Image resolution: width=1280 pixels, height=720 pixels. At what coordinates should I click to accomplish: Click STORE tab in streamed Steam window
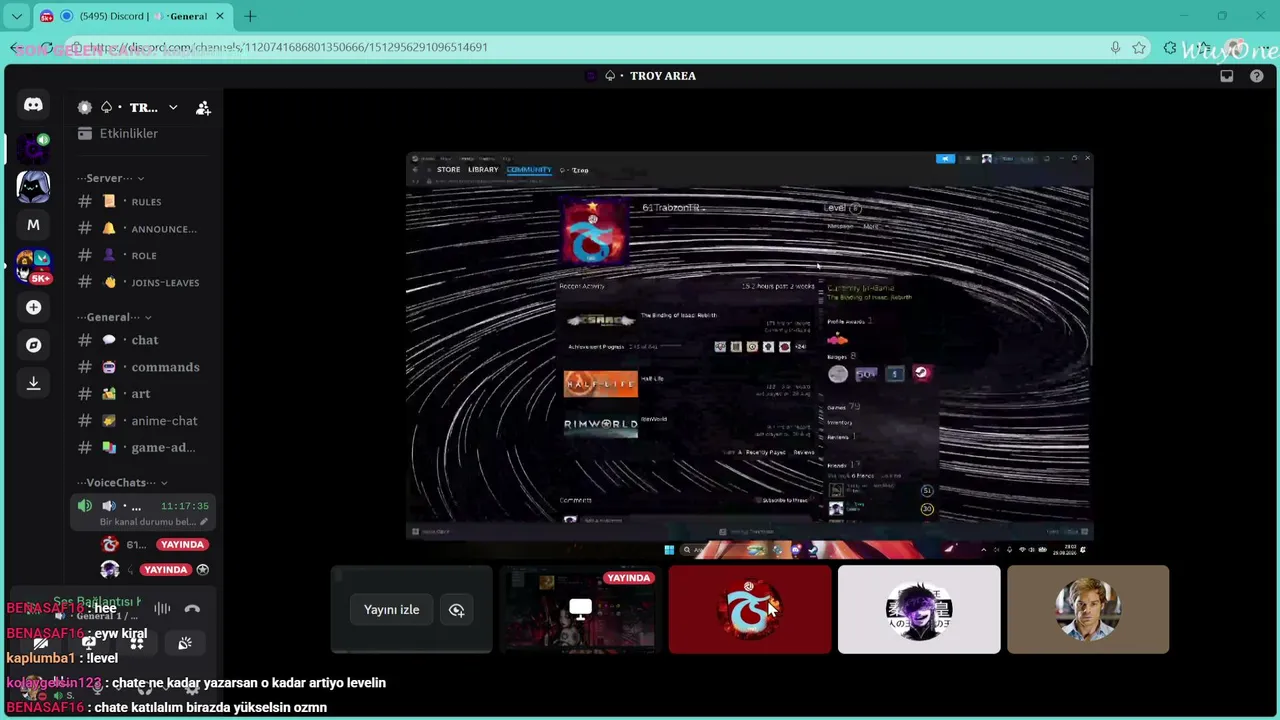448,170
